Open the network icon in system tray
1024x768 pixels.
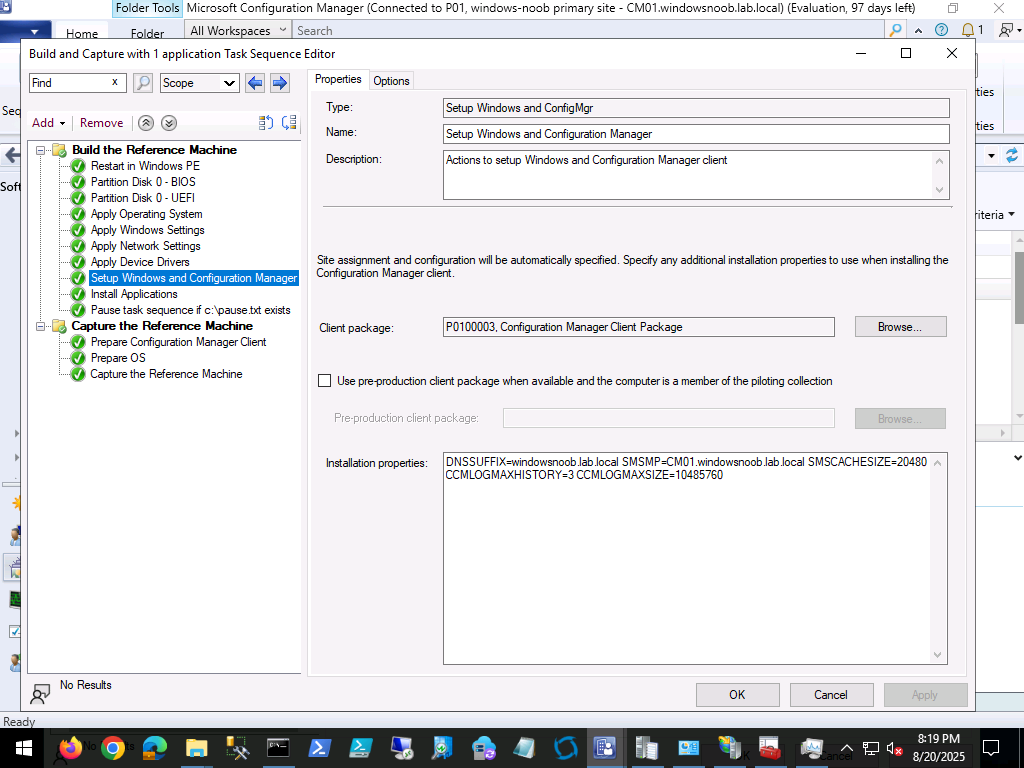tap(871, 748)
